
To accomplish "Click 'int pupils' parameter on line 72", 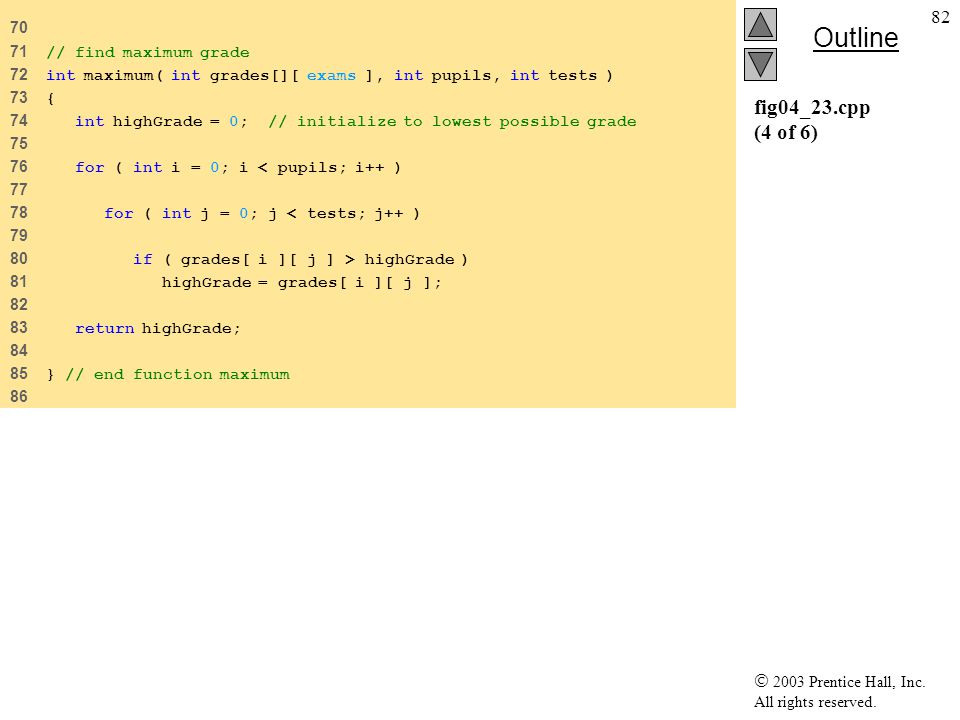I will 443,75.
